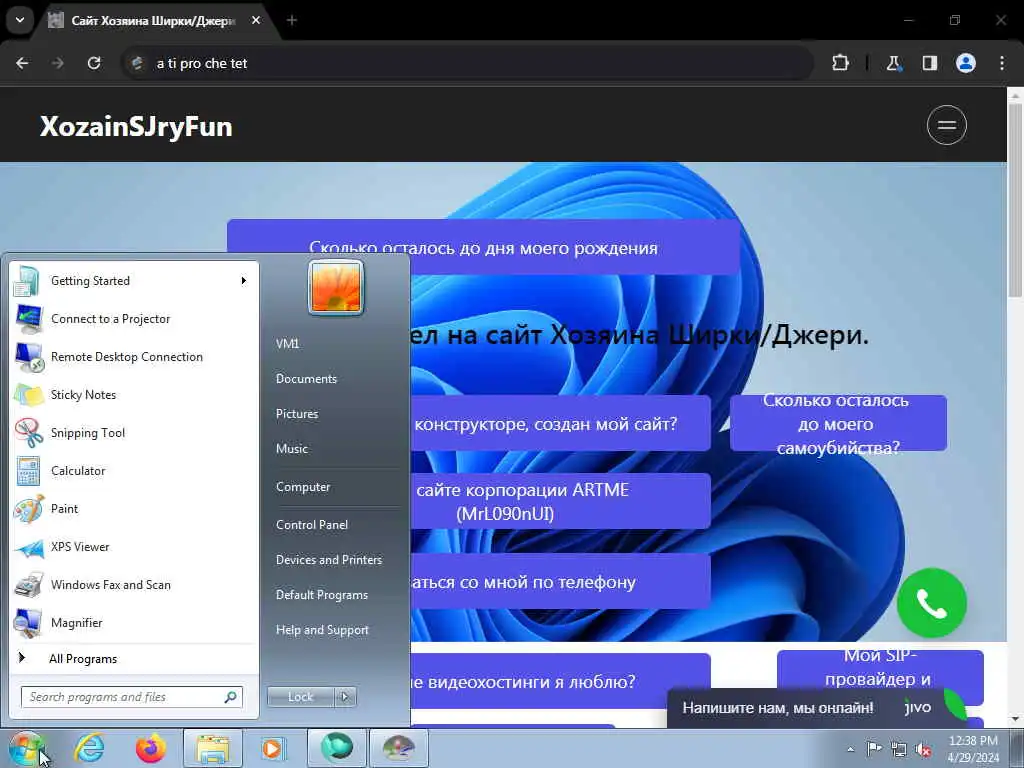Click the user account flower picture
Viewport: 1024px width, 768px height.
tap(336, 287)
